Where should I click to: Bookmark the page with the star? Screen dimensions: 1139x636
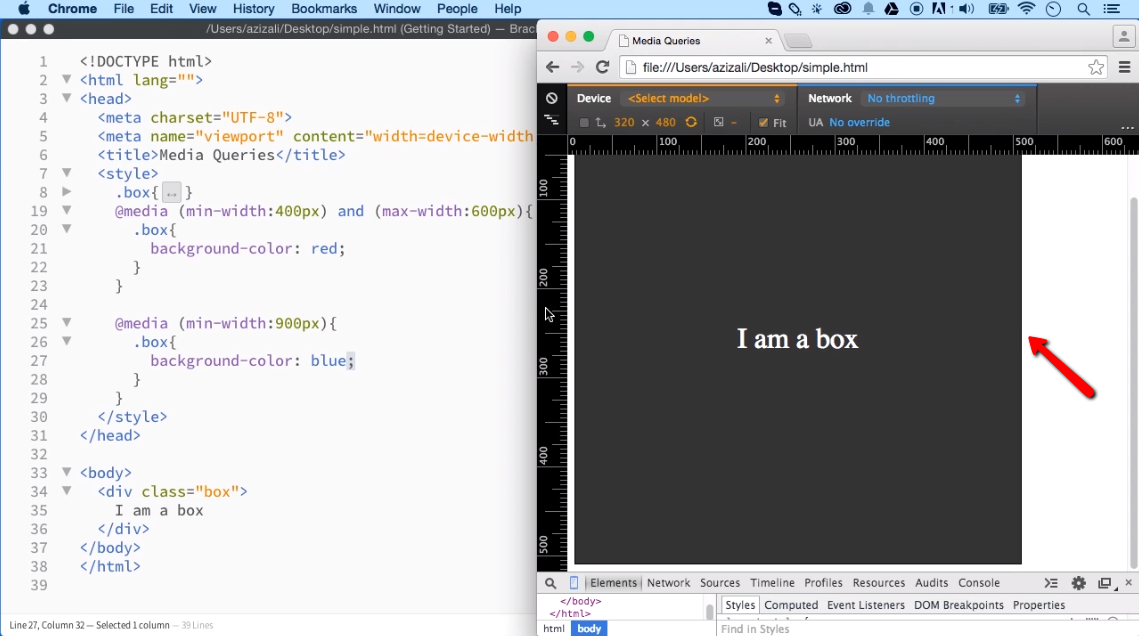click(1096, 66)
